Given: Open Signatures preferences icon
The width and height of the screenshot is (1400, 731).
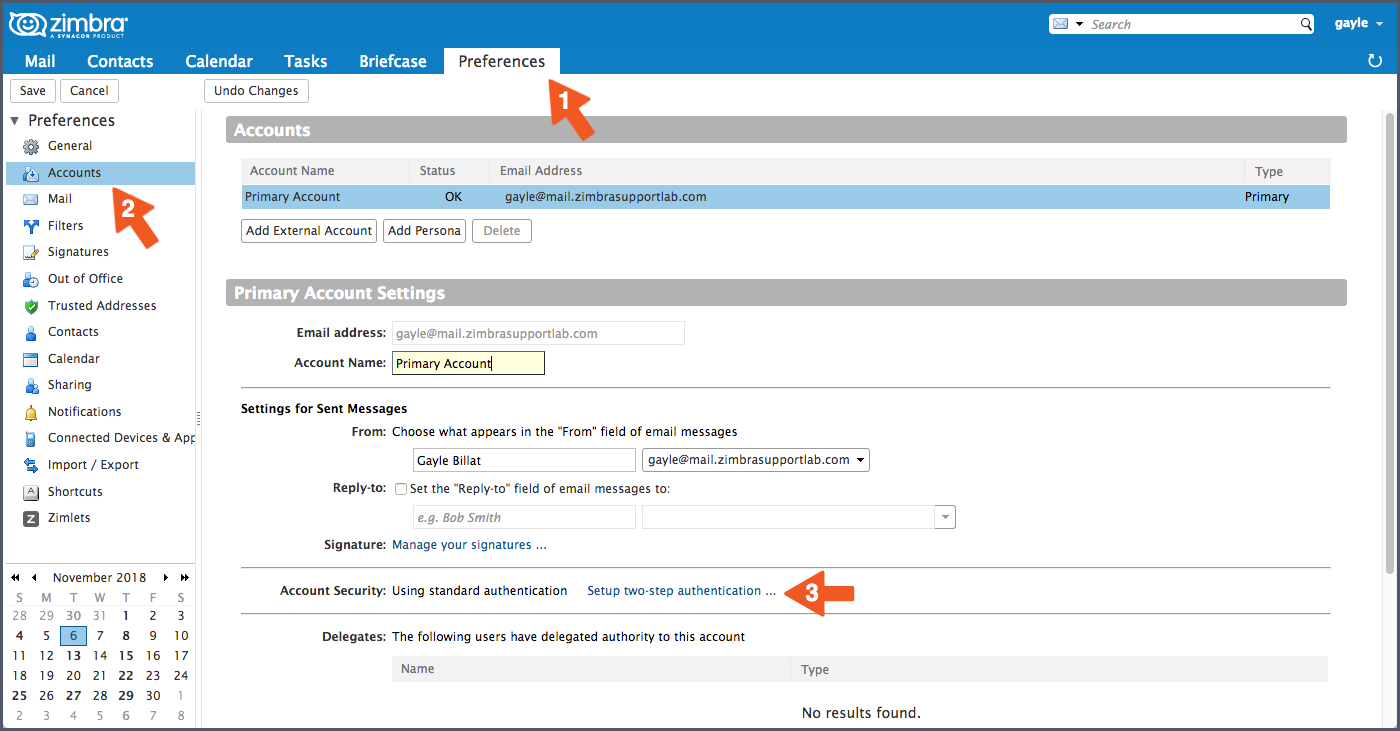Looking at the screenshot, I should click(30, 252).
